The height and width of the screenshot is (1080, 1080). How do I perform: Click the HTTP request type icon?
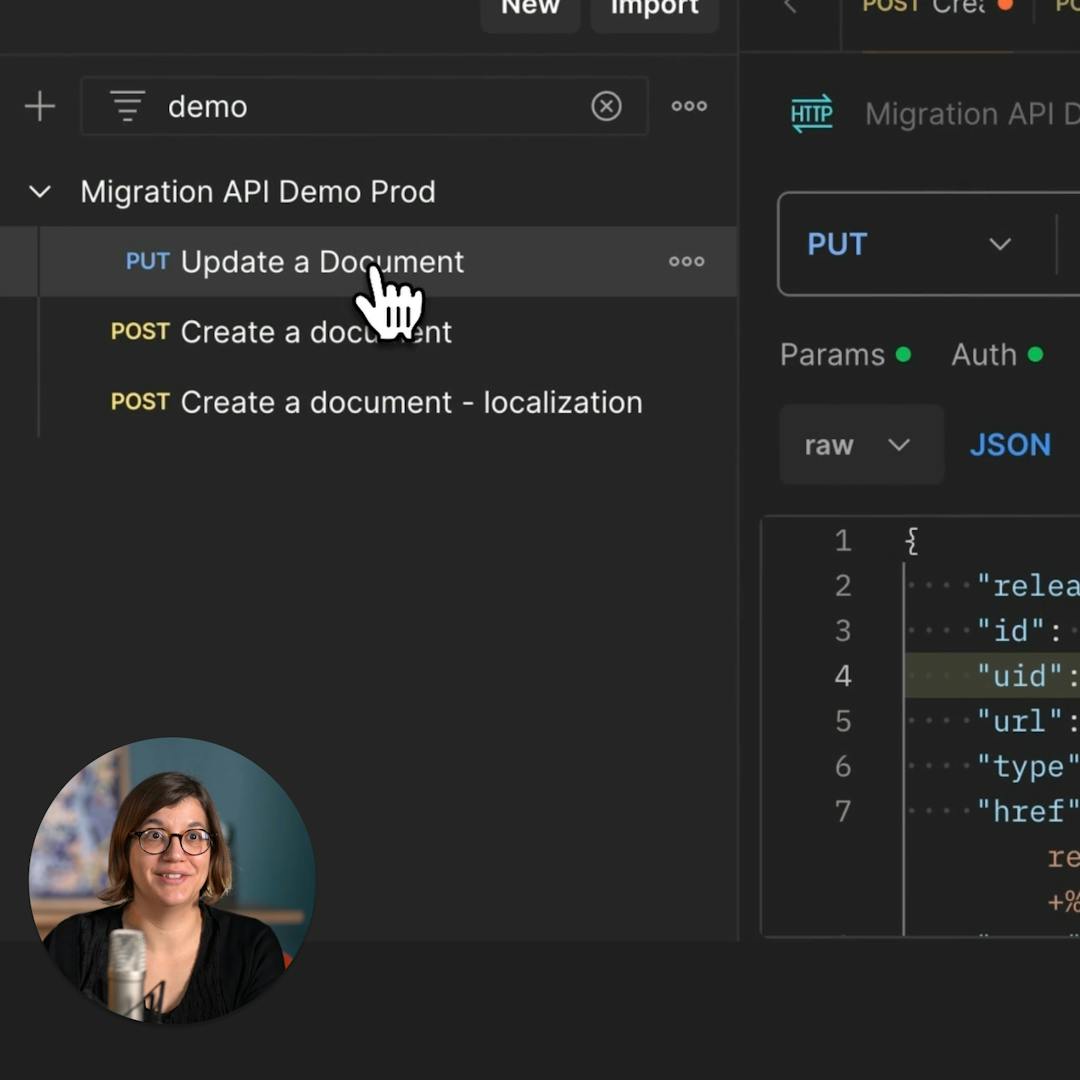click(x=811, y=114)
